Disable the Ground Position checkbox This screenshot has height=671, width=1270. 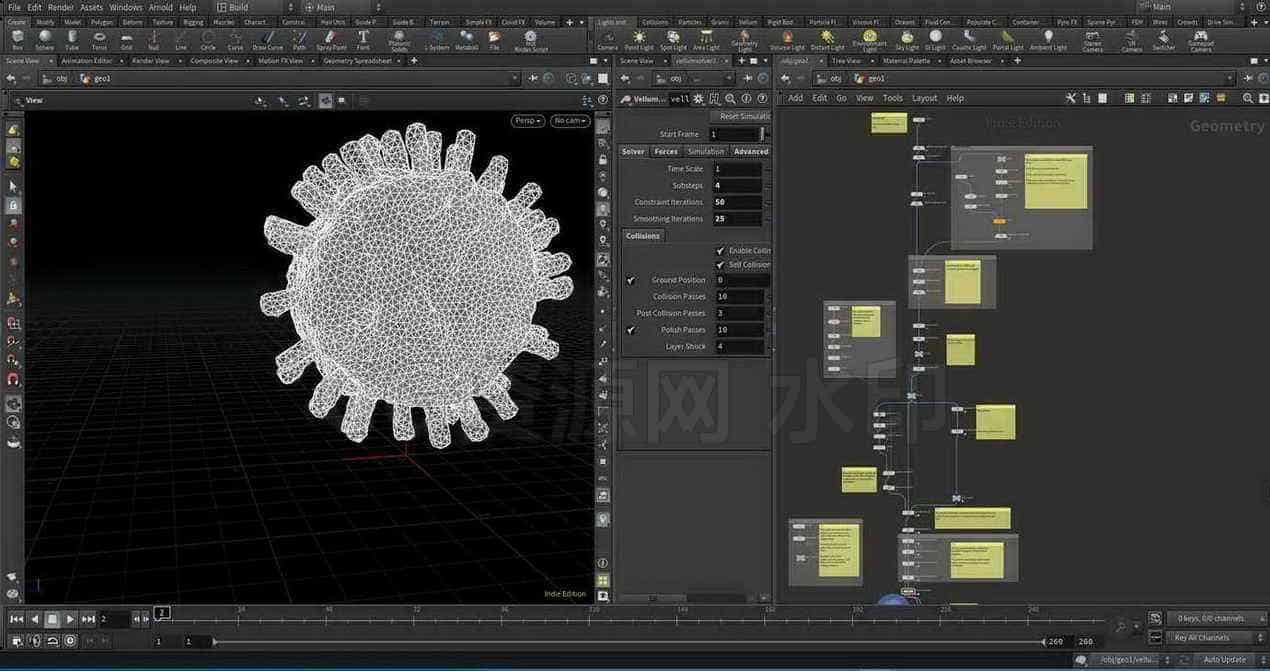[630, 280]
